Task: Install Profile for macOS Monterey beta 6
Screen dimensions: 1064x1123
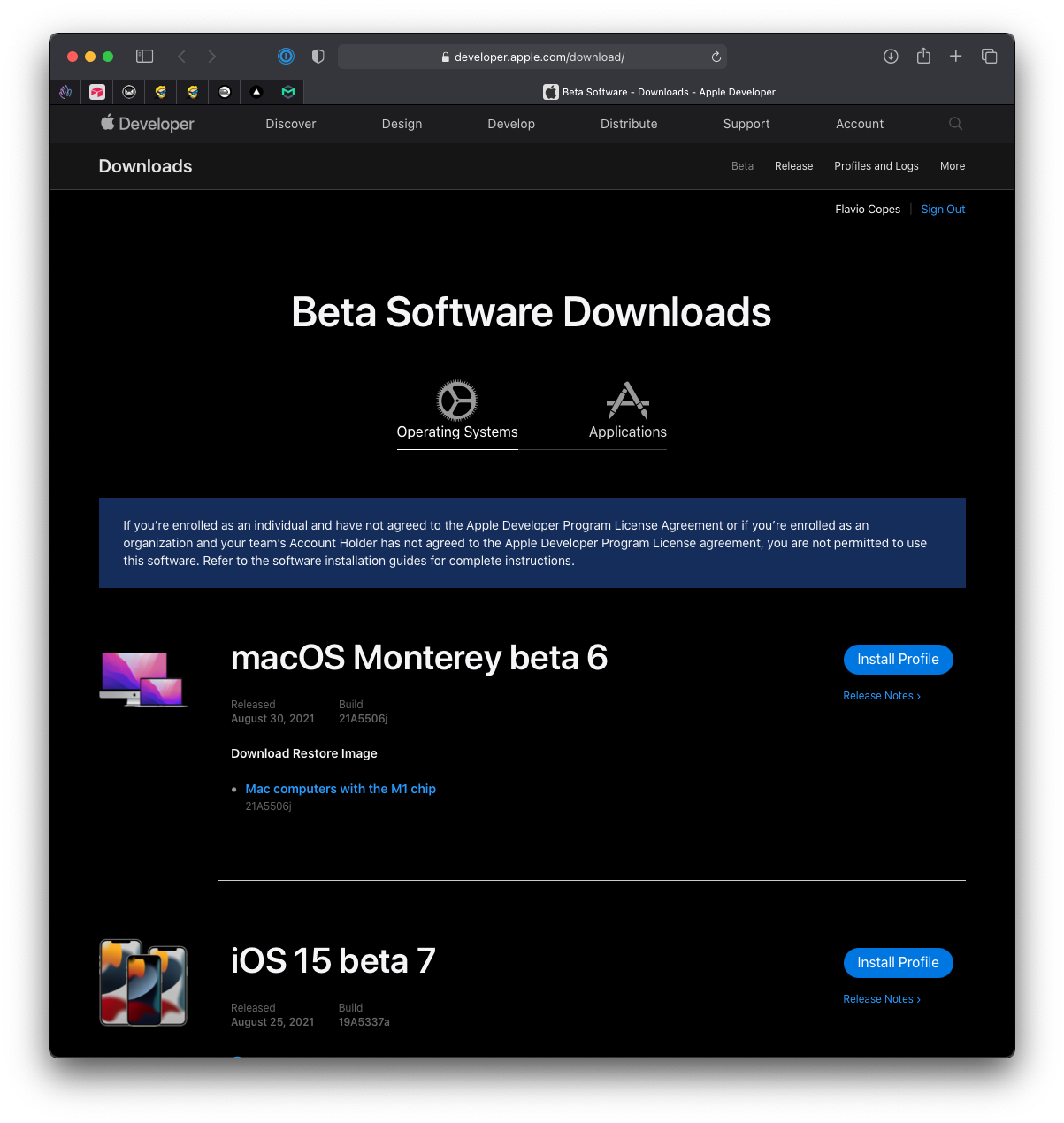Action: (898, 660)
